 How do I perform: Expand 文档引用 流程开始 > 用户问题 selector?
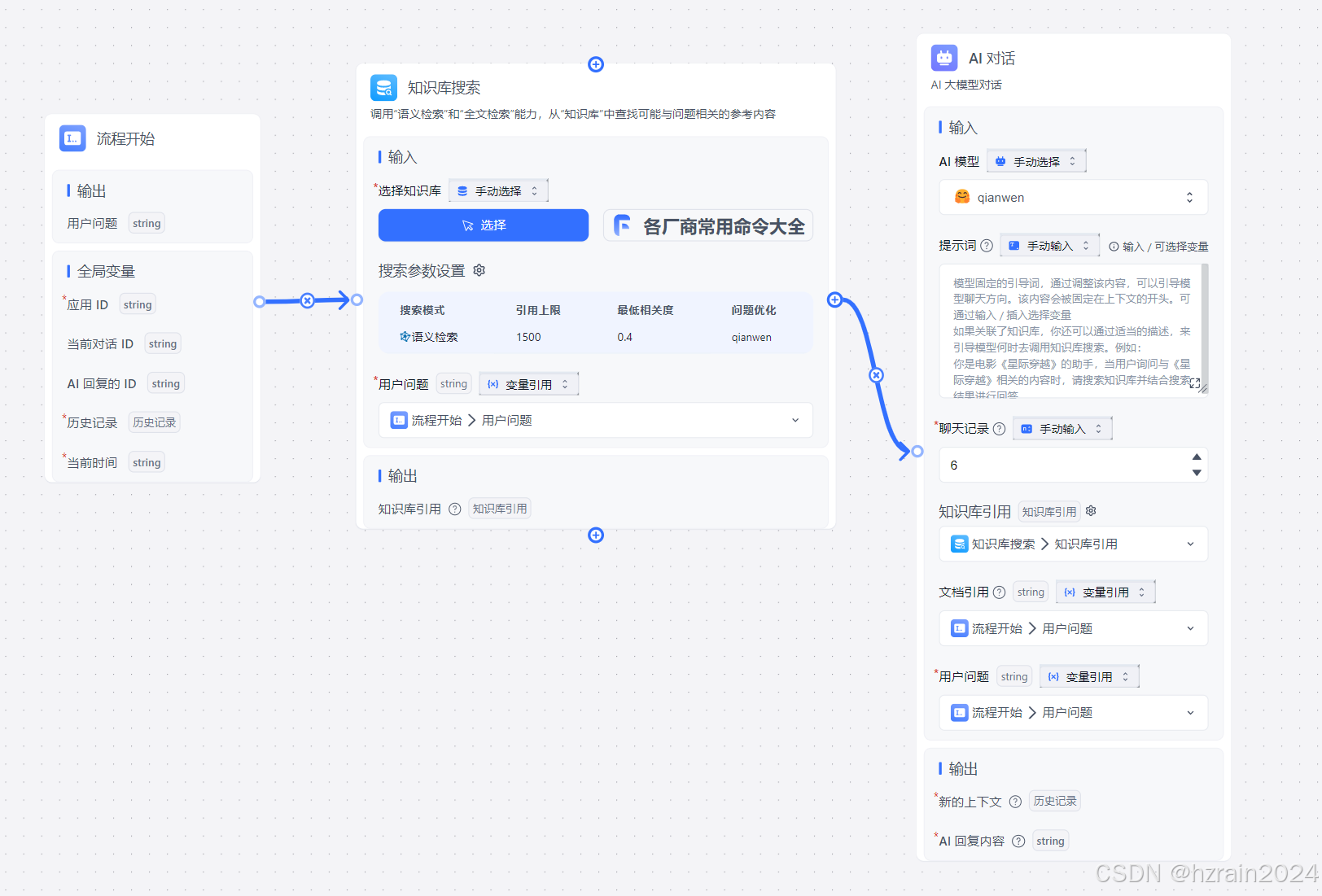(x=1074, y=628)
